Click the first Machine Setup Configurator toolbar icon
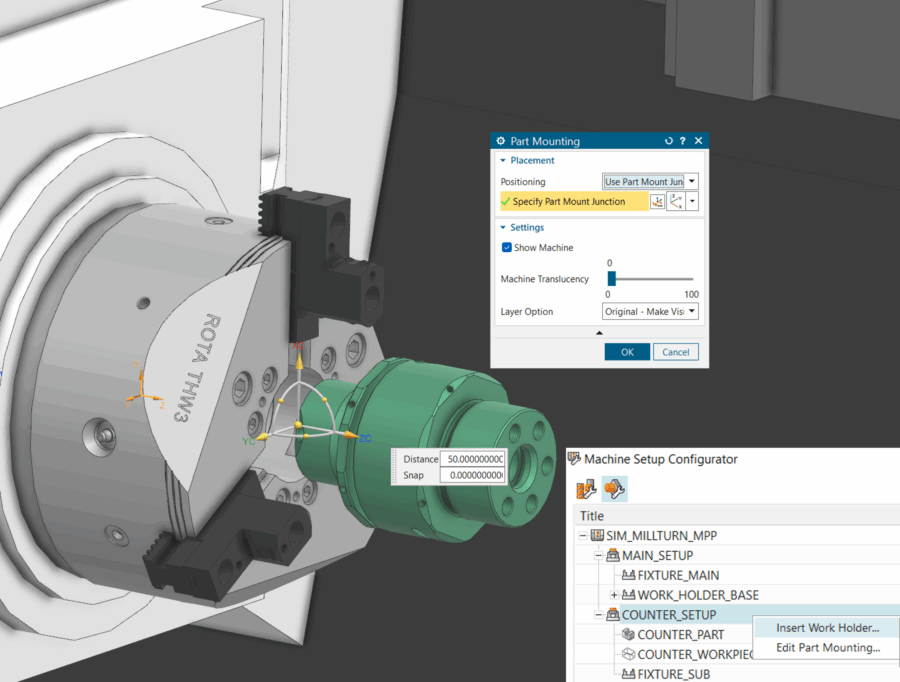900x682 pixels. tap(586, 490)
